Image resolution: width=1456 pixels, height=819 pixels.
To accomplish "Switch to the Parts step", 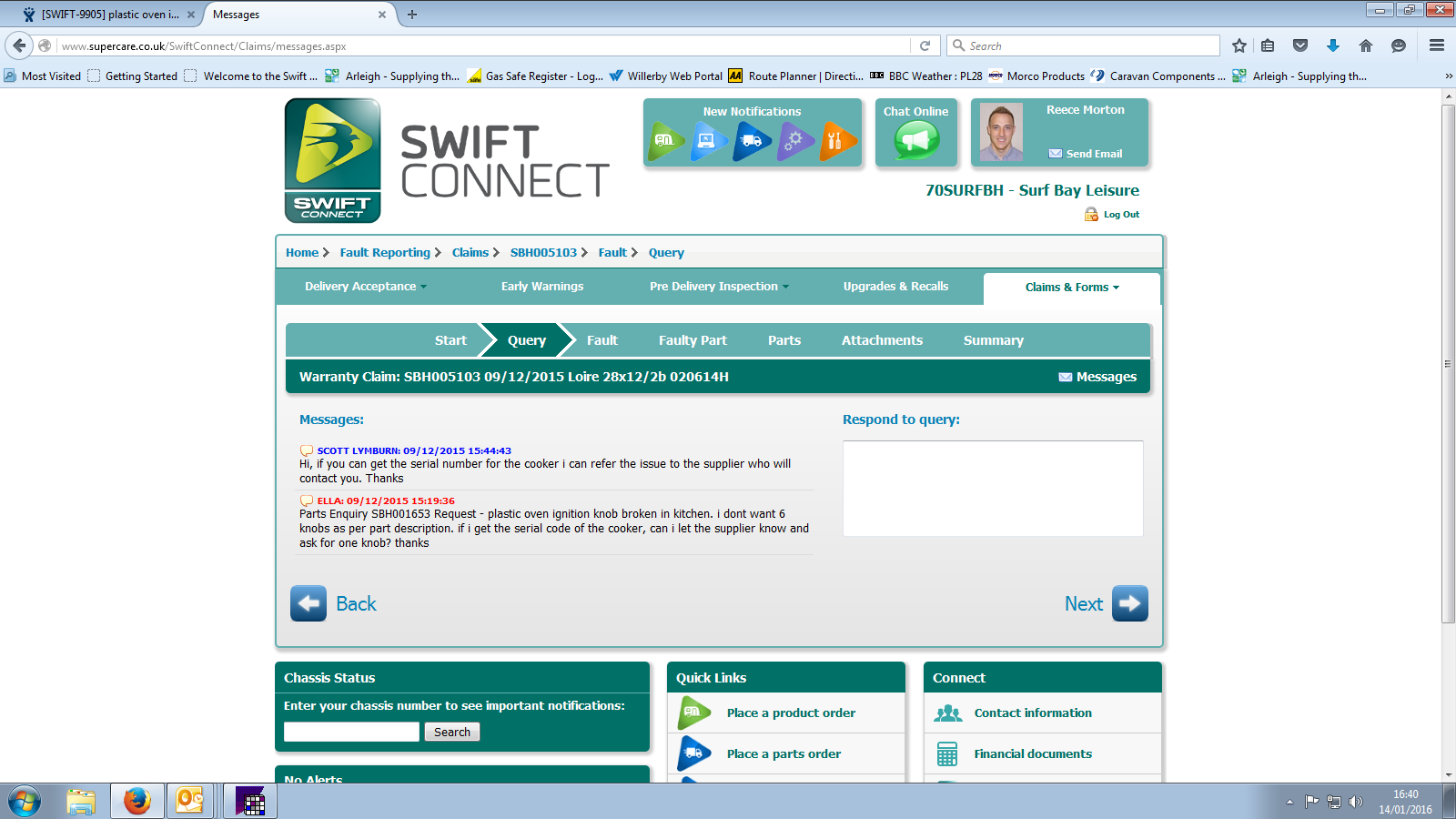I will point(784,340).
